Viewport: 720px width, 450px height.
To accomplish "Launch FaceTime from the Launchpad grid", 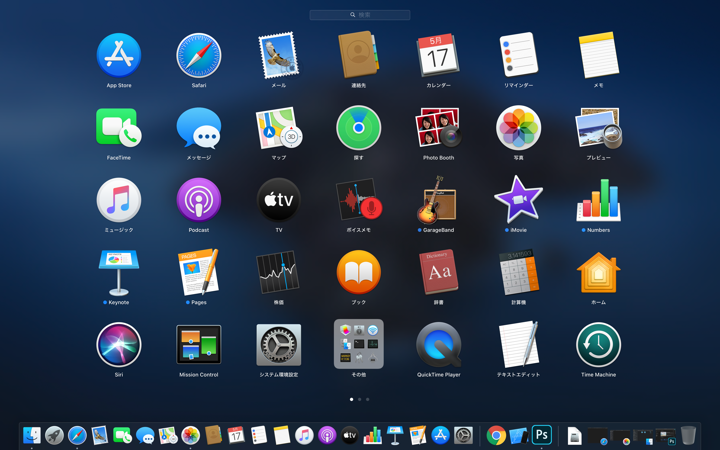I will [119, 128].
